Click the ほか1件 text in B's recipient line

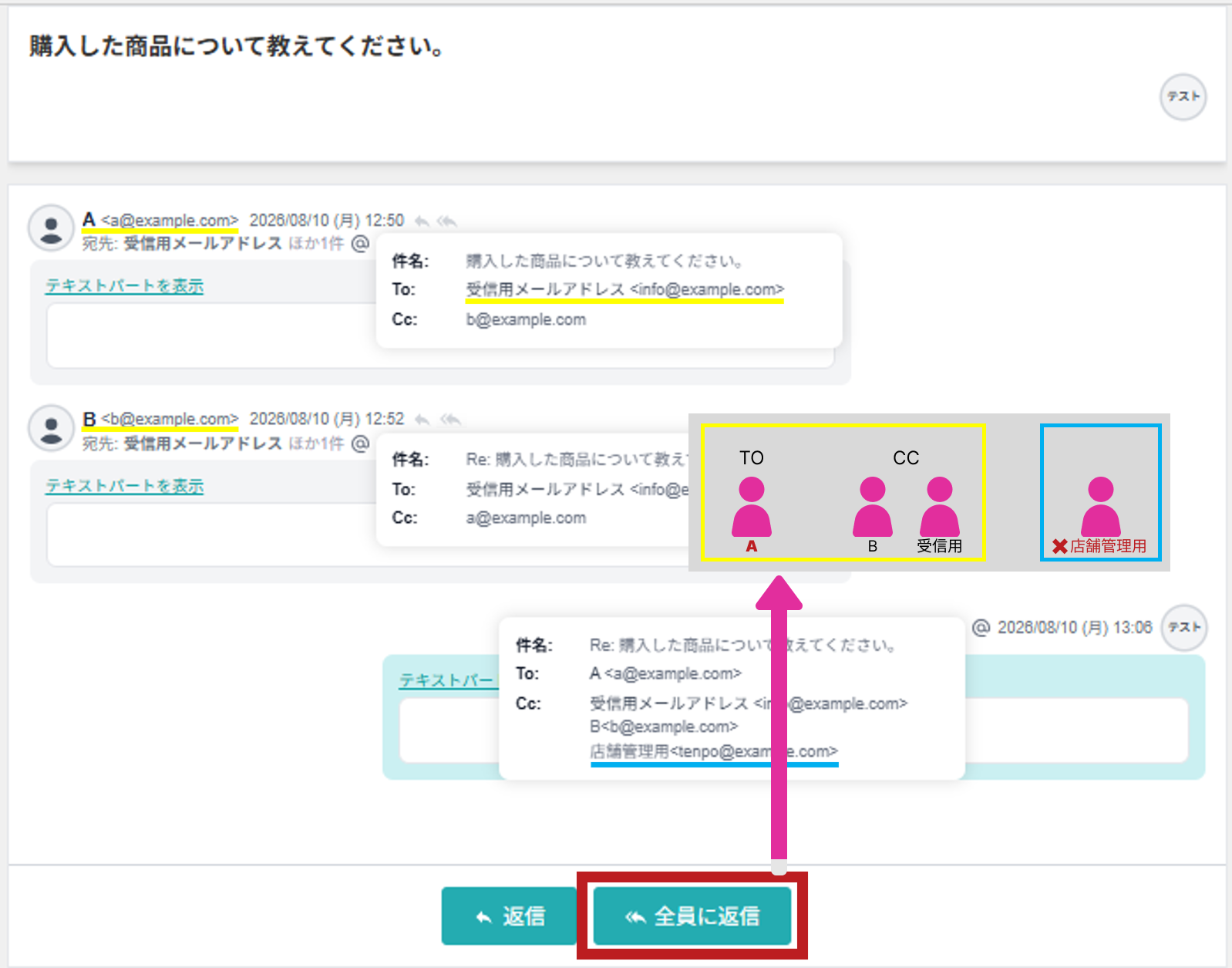[x=316, y=444]
